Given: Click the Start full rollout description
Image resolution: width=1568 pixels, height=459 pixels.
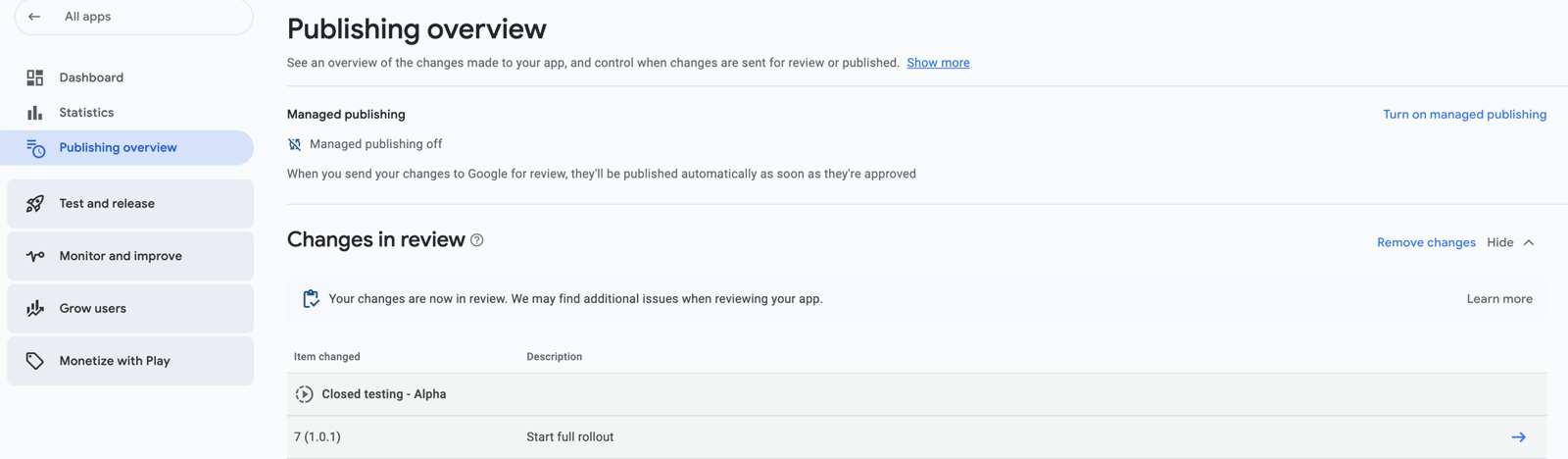Looking at the screenshot, I should pos(569,437).
